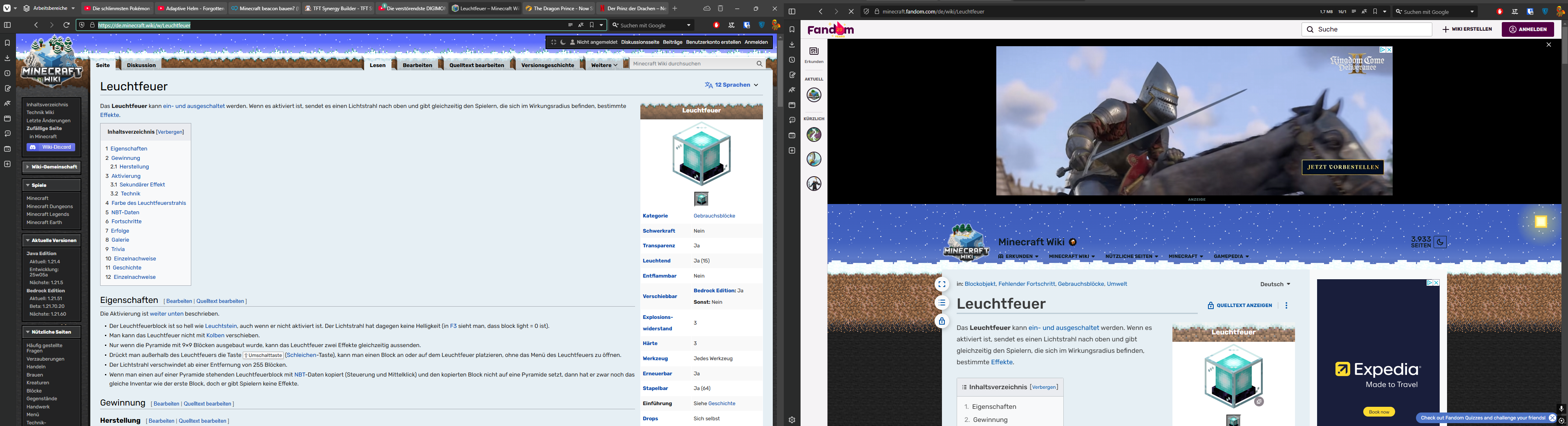Viewport: 1568px width, 426px height.
Task: Click translate icon in left address bar
Action: tap(581, 25)
